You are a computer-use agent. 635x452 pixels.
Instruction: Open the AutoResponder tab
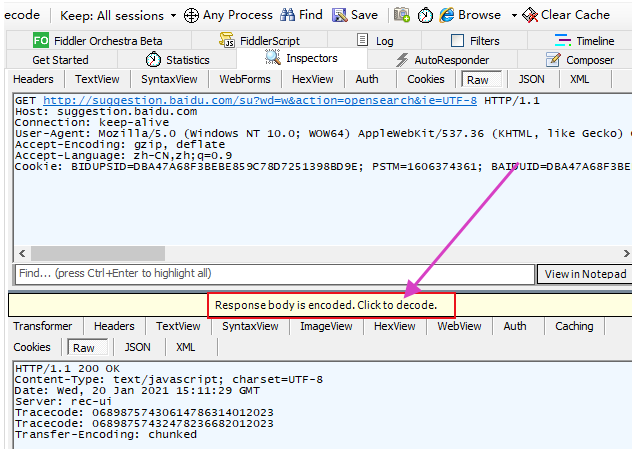pyautogui.click(x=442, y=60)
